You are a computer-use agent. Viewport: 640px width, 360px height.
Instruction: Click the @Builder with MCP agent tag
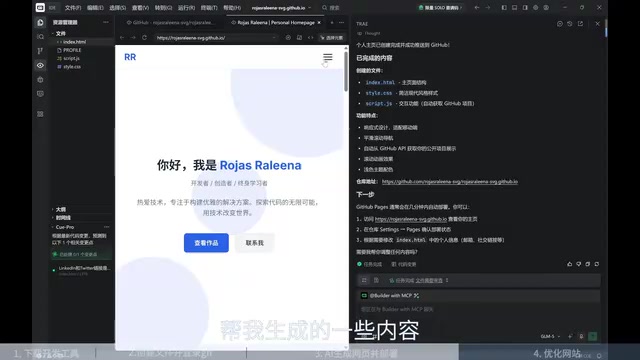390,296
